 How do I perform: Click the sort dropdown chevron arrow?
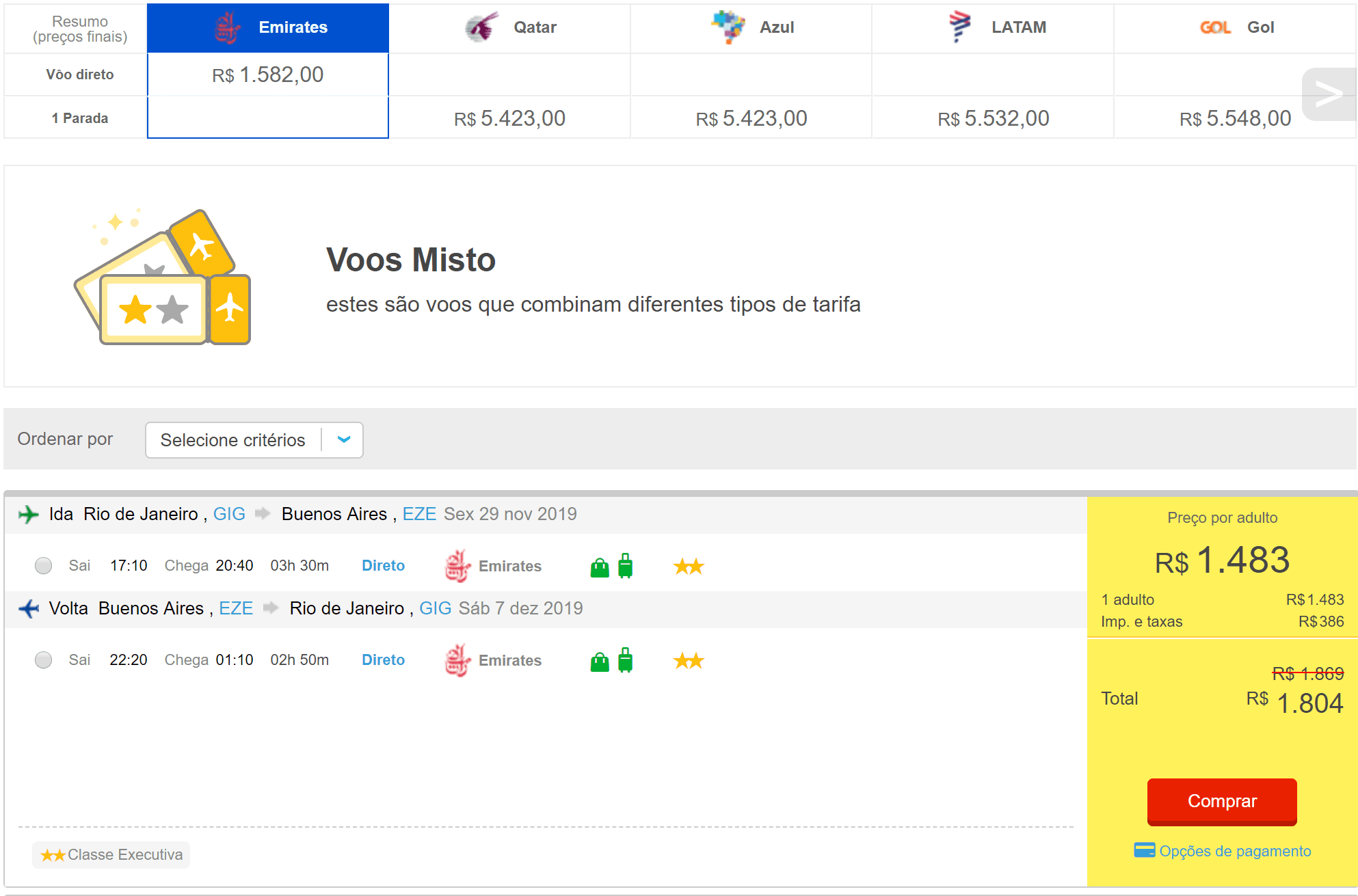coord(344,439)
